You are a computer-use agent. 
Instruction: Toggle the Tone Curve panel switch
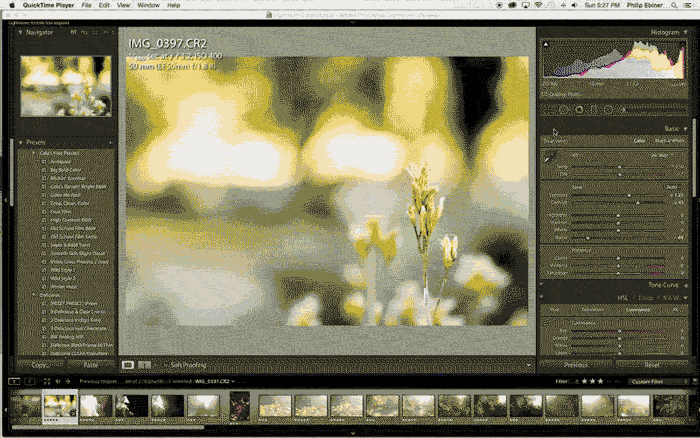coord(542,284)
